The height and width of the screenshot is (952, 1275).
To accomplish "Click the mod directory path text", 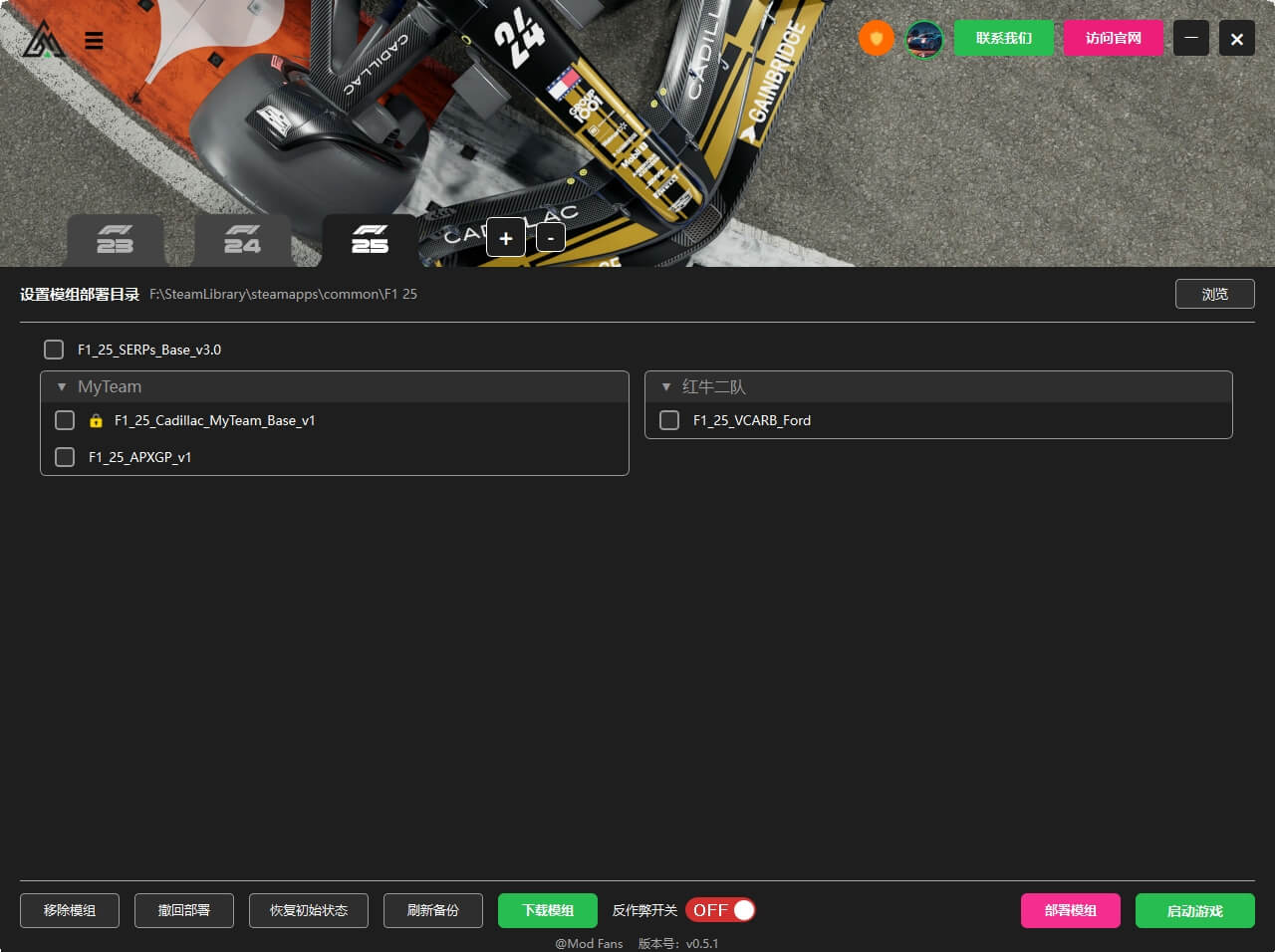I will pos(284,295).
